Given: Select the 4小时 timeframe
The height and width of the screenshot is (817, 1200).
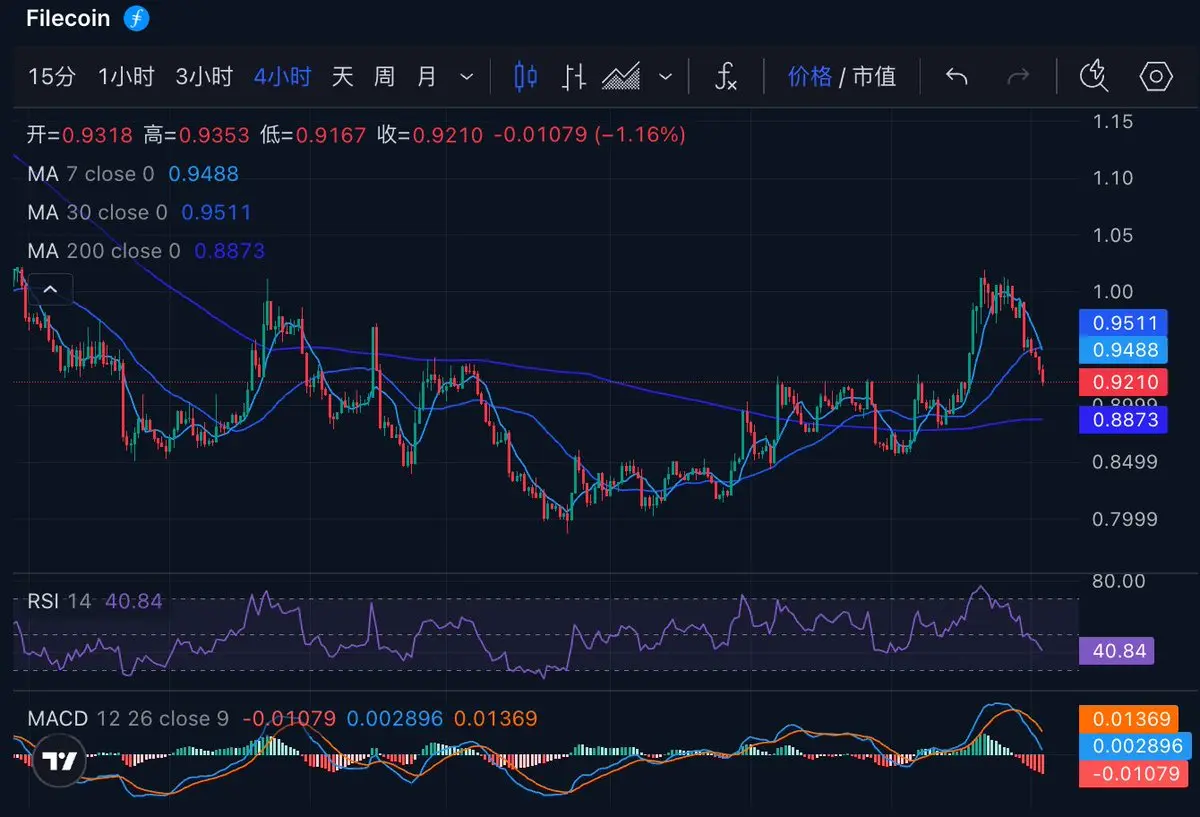Looking at the screenshot, I should 283,77.
